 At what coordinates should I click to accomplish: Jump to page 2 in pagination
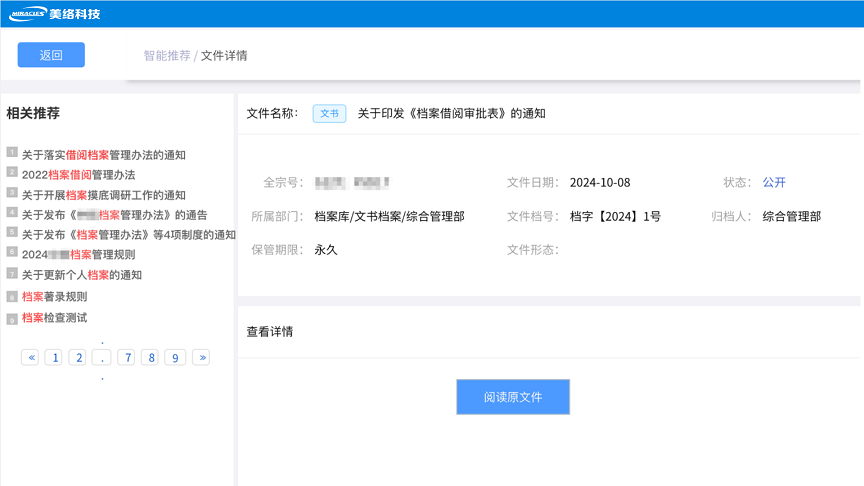77,357
